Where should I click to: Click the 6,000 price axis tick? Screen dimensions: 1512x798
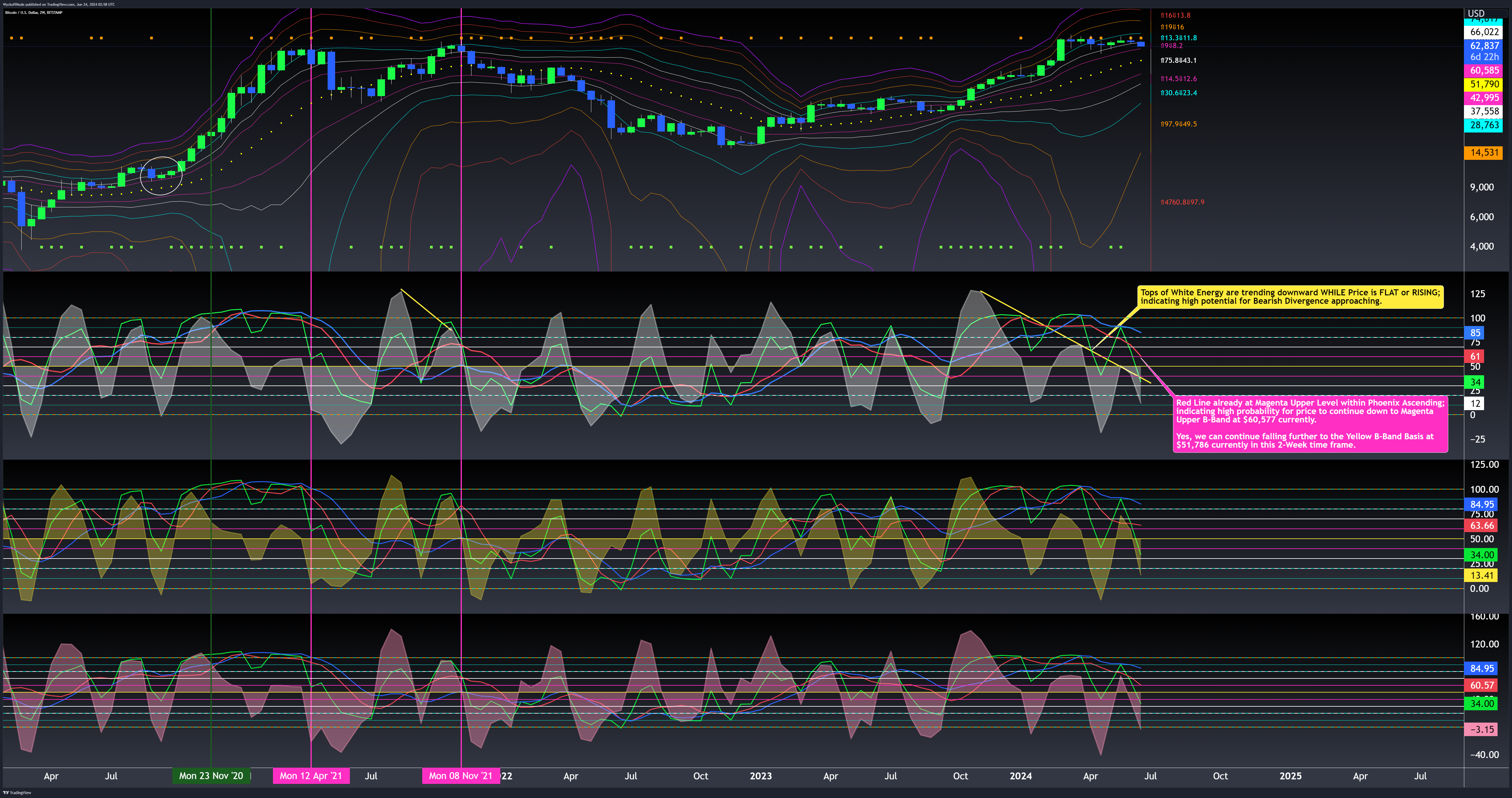point(1481,217)
